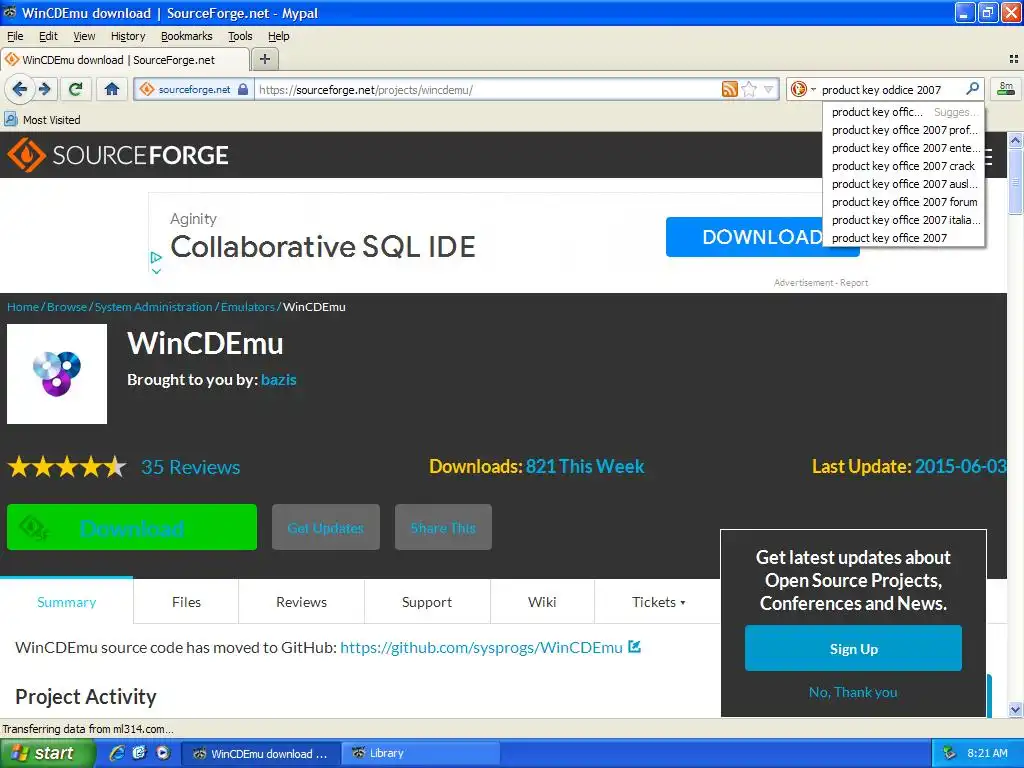The image size is (1024, 768).
Task: Expand the Tickets dropdown tab
Action: pos(658,602)
